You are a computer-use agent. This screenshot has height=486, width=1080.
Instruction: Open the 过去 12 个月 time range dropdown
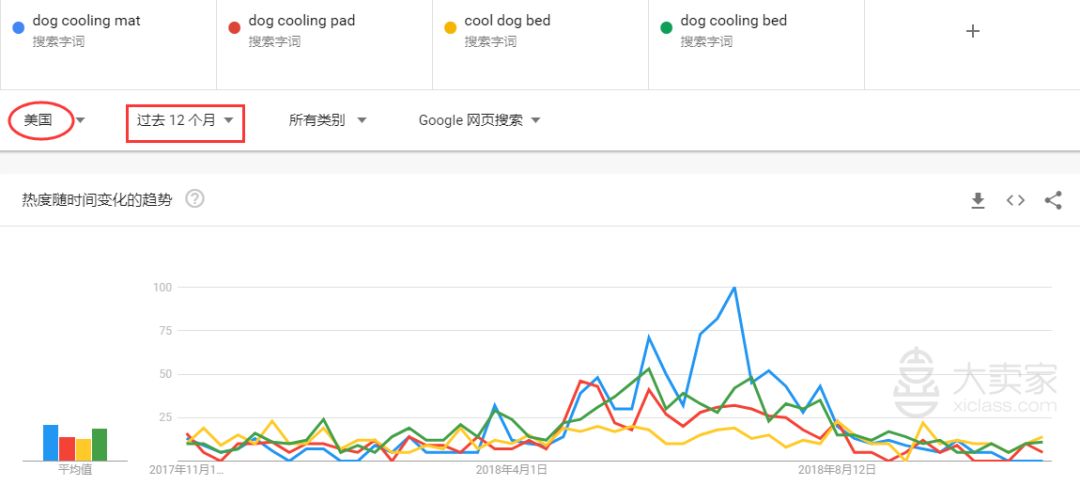[x=185, y=120]
